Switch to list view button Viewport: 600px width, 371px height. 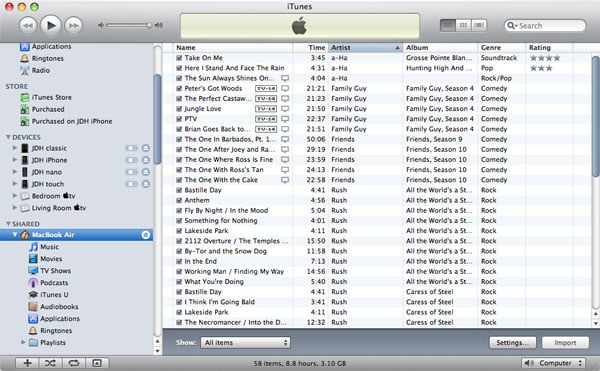[448, 25]
